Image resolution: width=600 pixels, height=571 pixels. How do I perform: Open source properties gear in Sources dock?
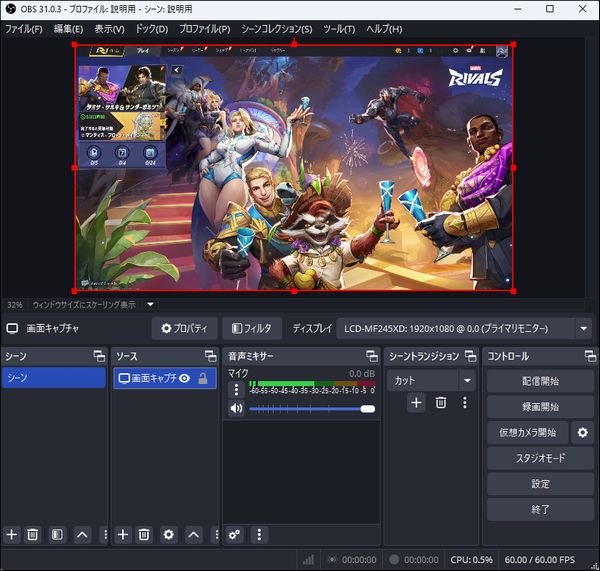[x=168, y=534]
